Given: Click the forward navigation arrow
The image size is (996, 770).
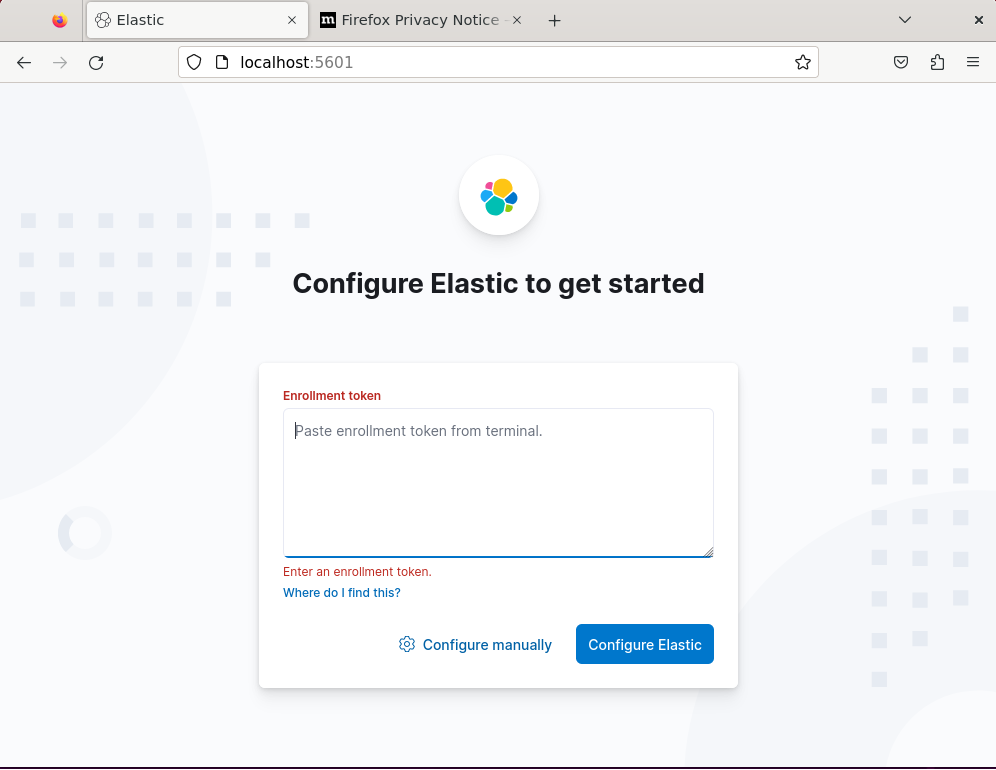Looking at the screenshot, I should coord(60,62).
